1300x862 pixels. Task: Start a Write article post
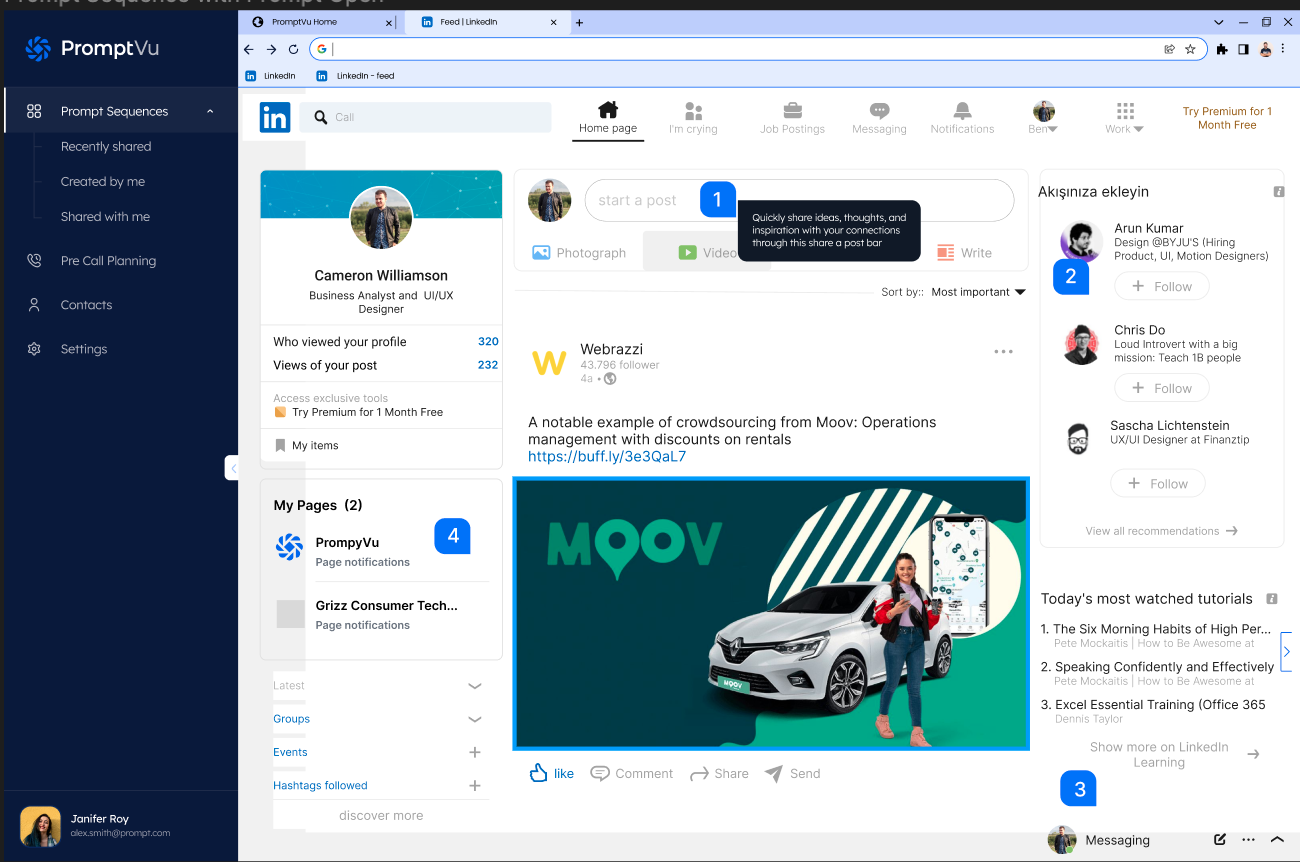coord(964,253)
